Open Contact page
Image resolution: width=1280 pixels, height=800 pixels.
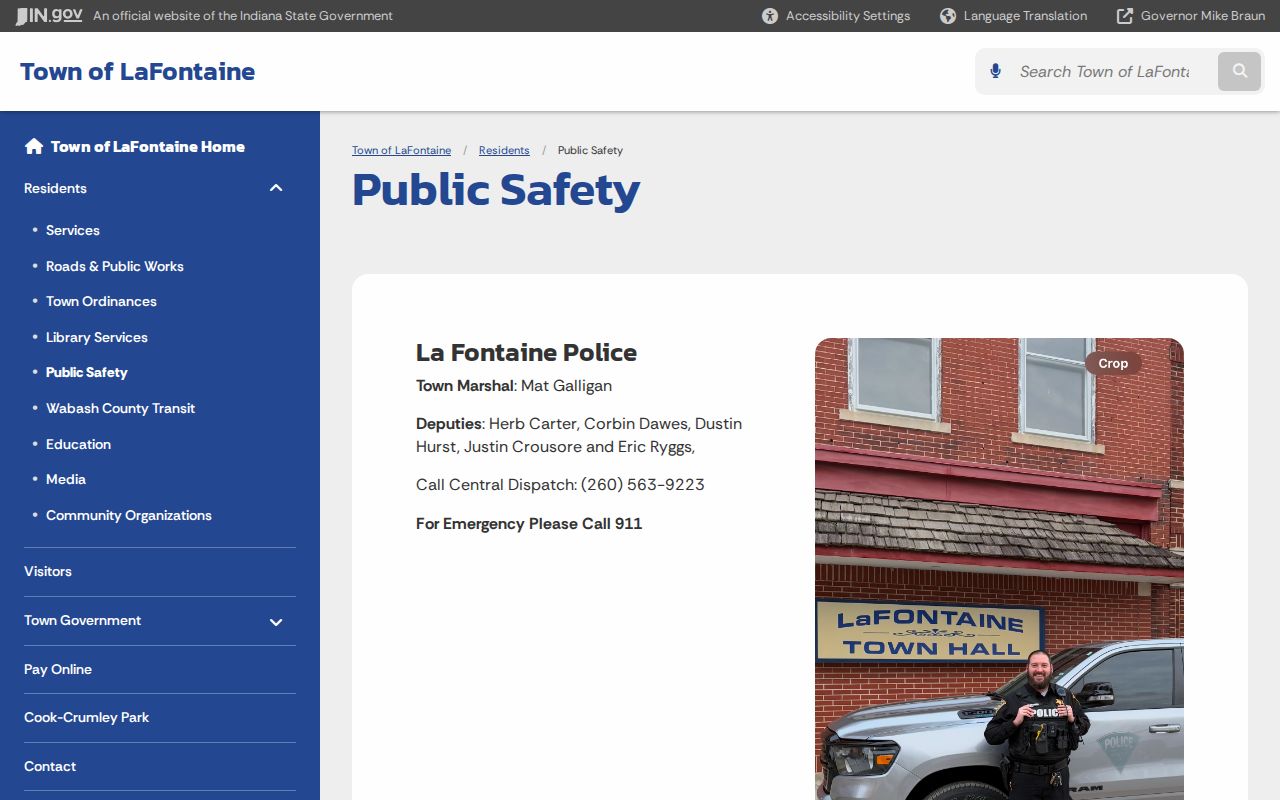[x=50, y=766]
